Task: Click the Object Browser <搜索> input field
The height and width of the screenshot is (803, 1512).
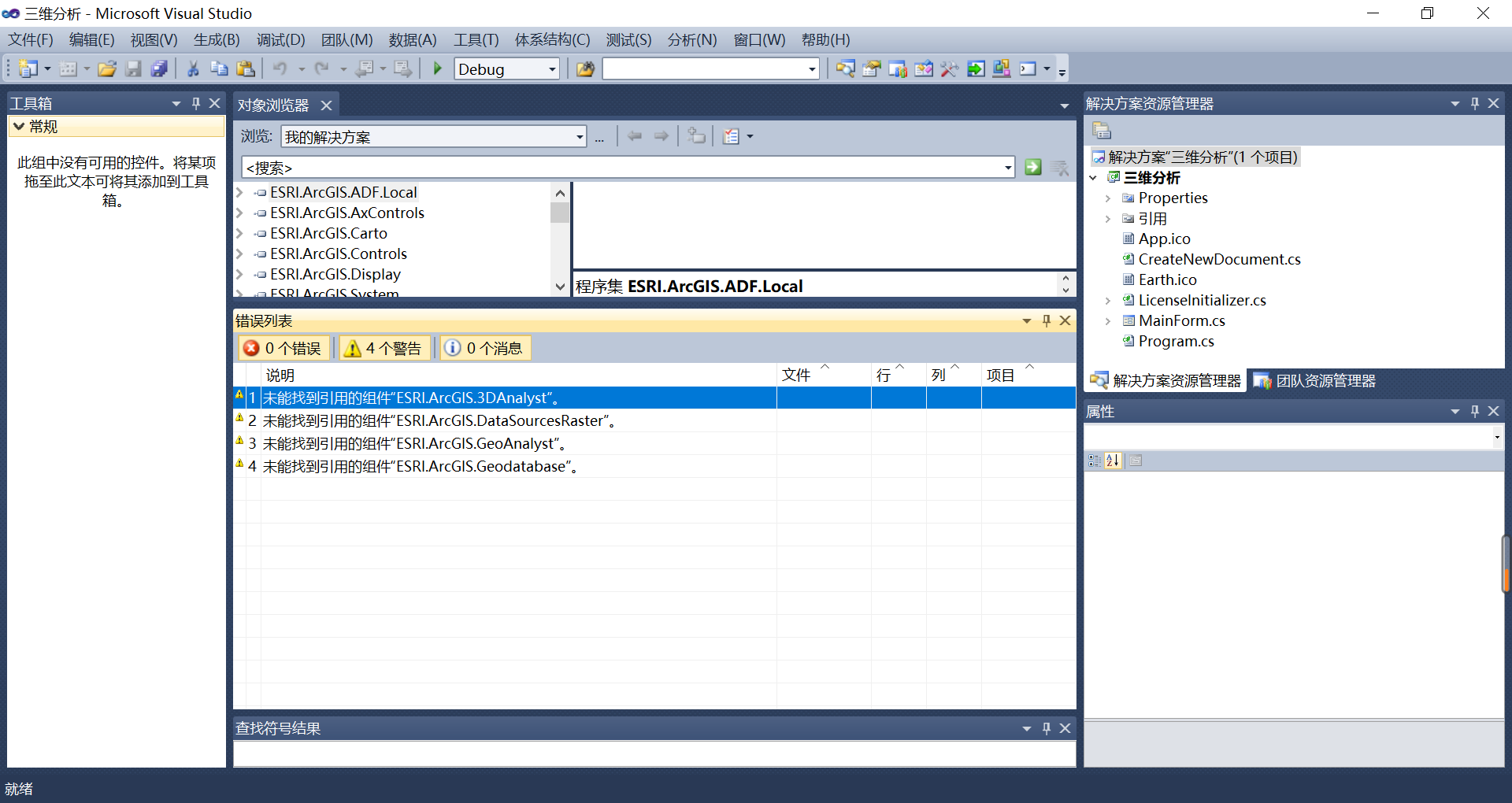Action: point(622,167)
